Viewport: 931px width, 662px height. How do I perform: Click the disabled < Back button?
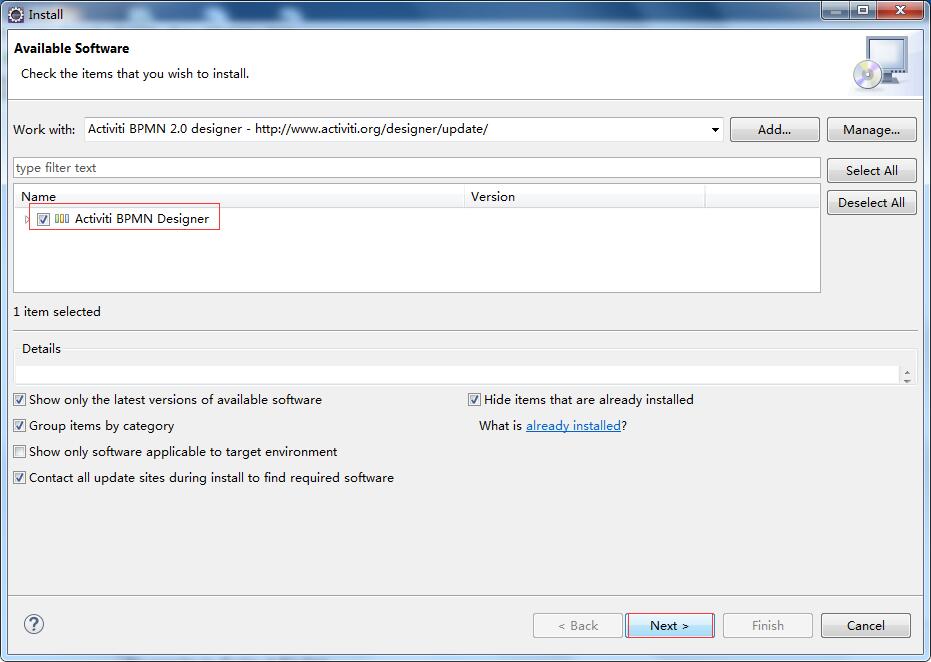(578, 625)
